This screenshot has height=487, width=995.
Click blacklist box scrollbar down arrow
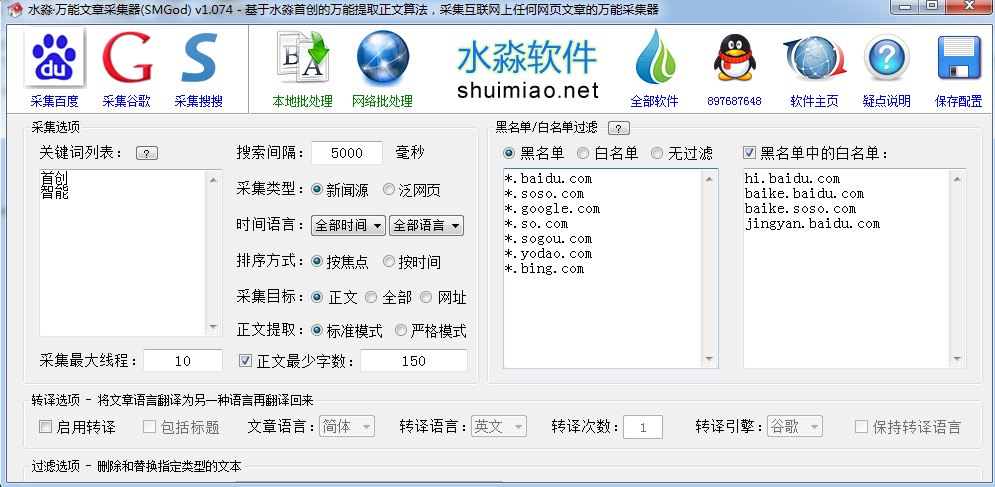pos(709,359)
